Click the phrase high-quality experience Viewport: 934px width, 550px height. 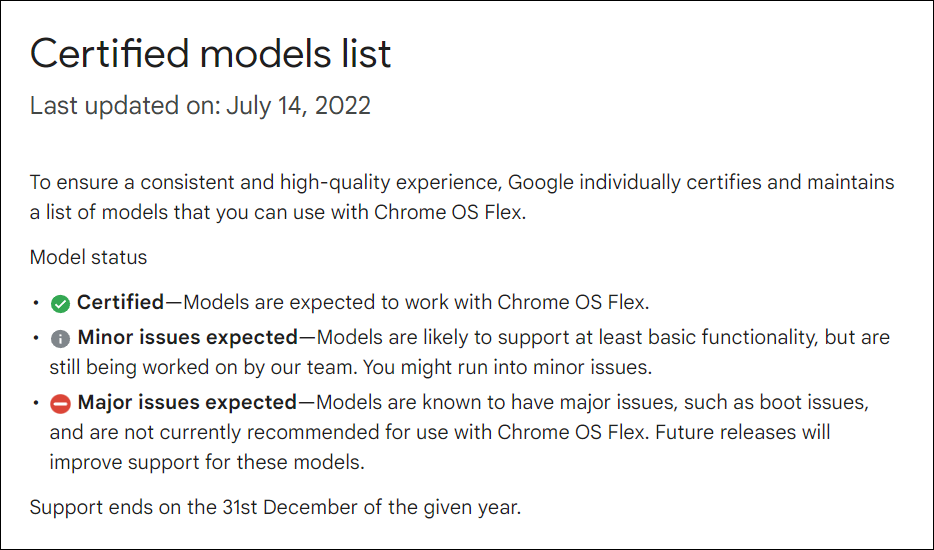389,182
